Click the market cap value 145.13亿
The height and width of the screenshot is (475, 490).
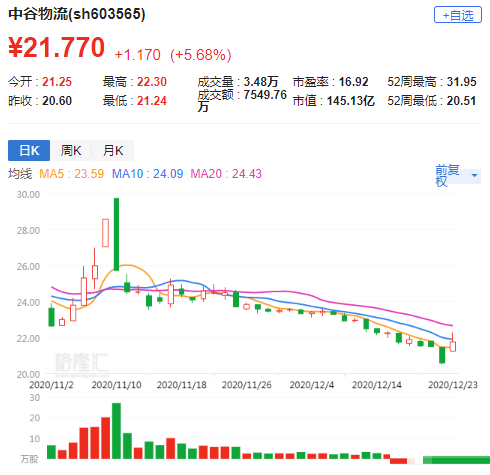pos(351,101)
